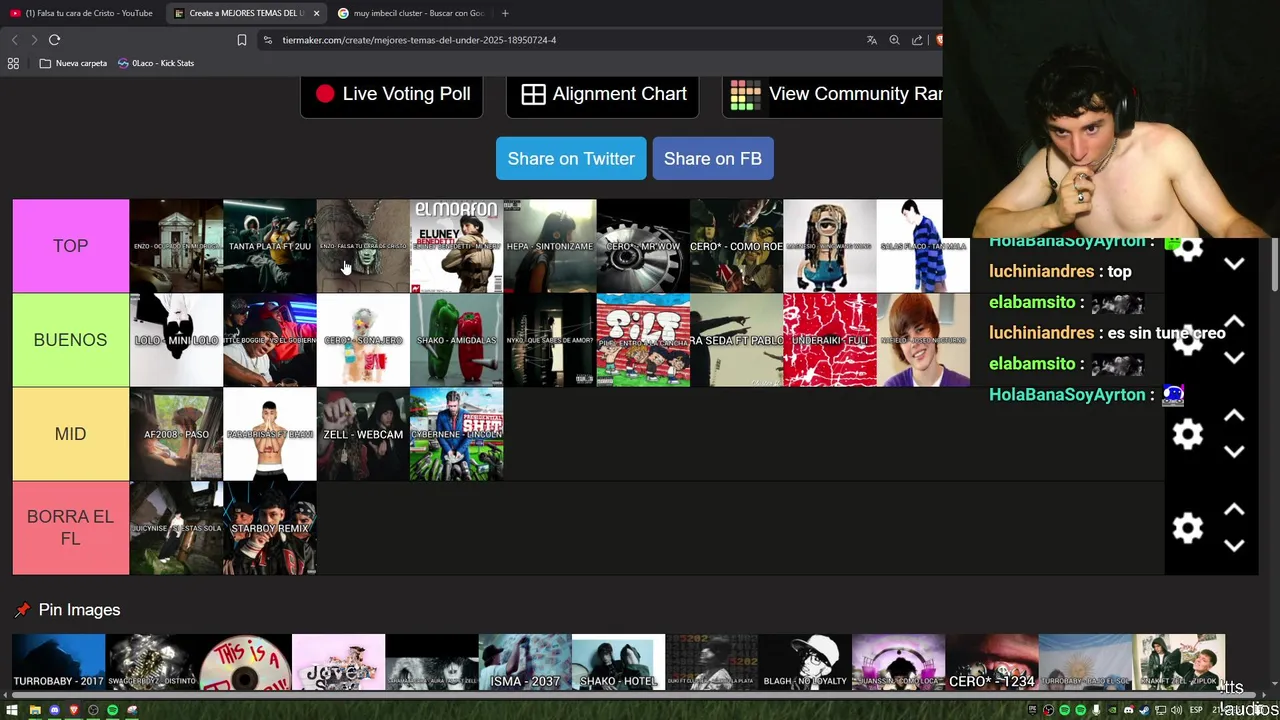Select CERO* - MR WOW thumbnail

(x=643, y=246)
